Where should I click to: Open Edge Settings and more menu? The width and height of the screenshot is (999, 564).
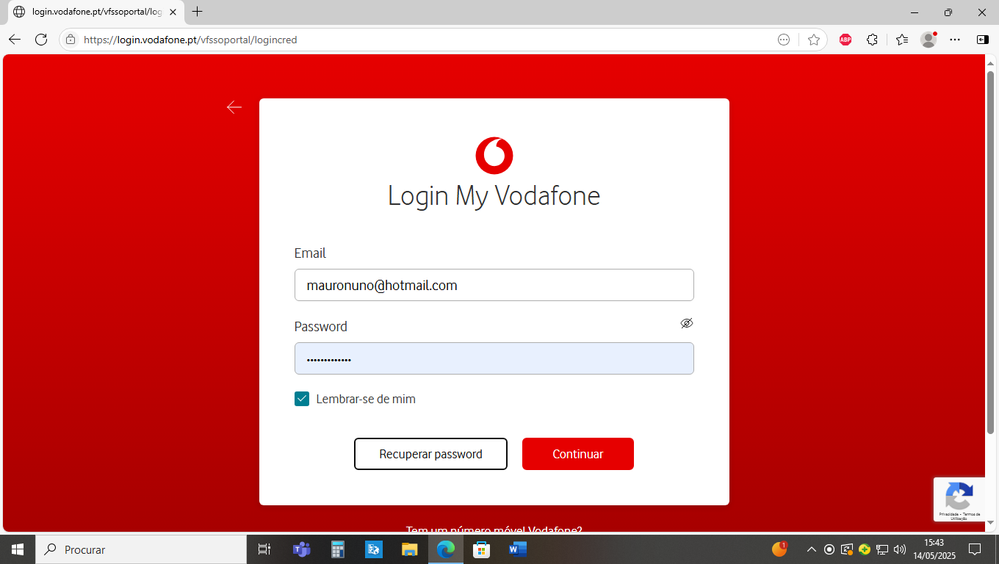[954, 40]
